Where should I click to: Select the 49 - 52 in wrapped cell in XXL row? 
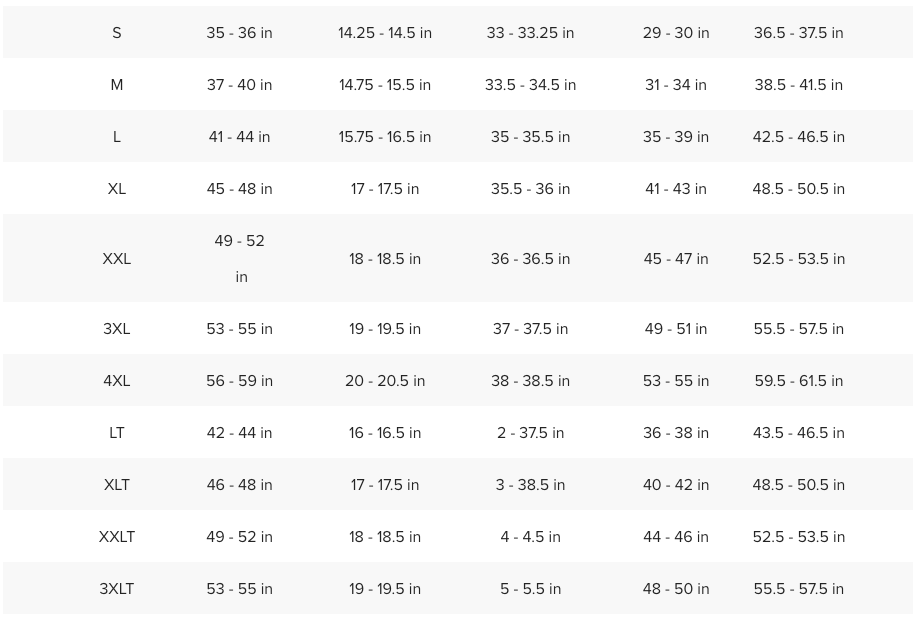[x=239, y=259]
